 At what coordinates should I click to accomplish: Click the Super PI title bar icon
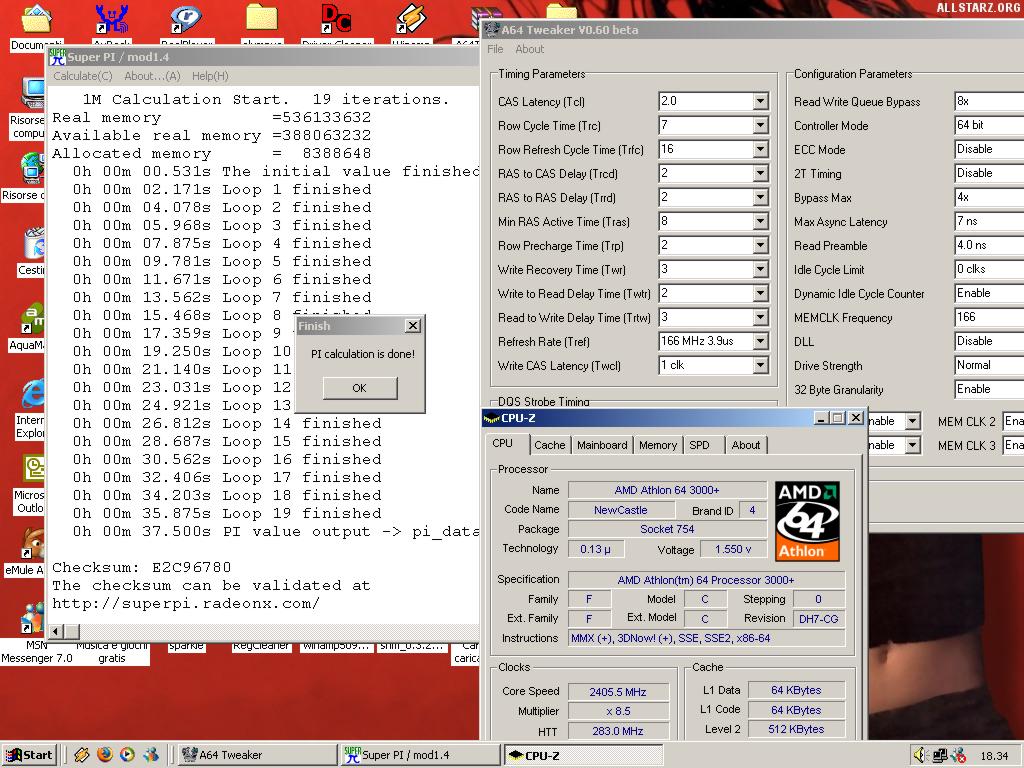(x=57, y=57)
